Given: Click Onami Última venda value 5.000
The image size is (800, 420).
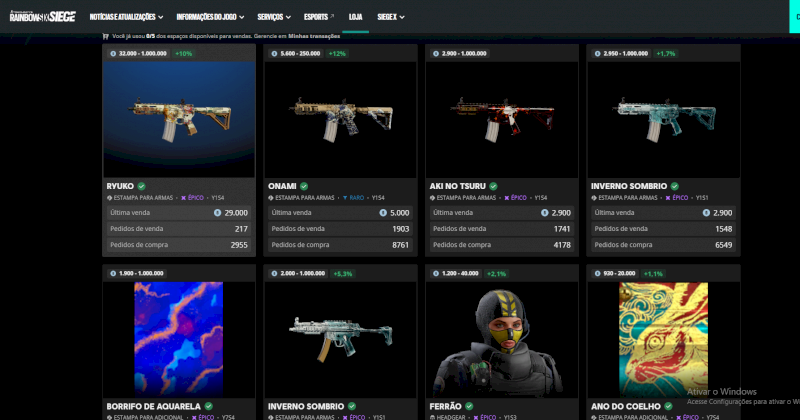Looking at the screenshot, I should [x=399, y=213].
